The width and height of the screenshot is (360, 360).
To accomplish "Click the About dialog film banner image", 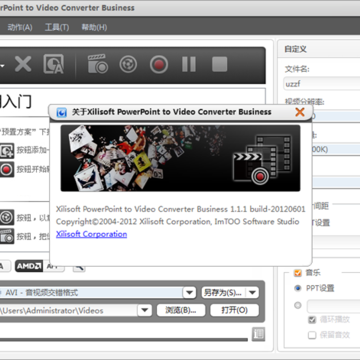I will click(180, 158).
